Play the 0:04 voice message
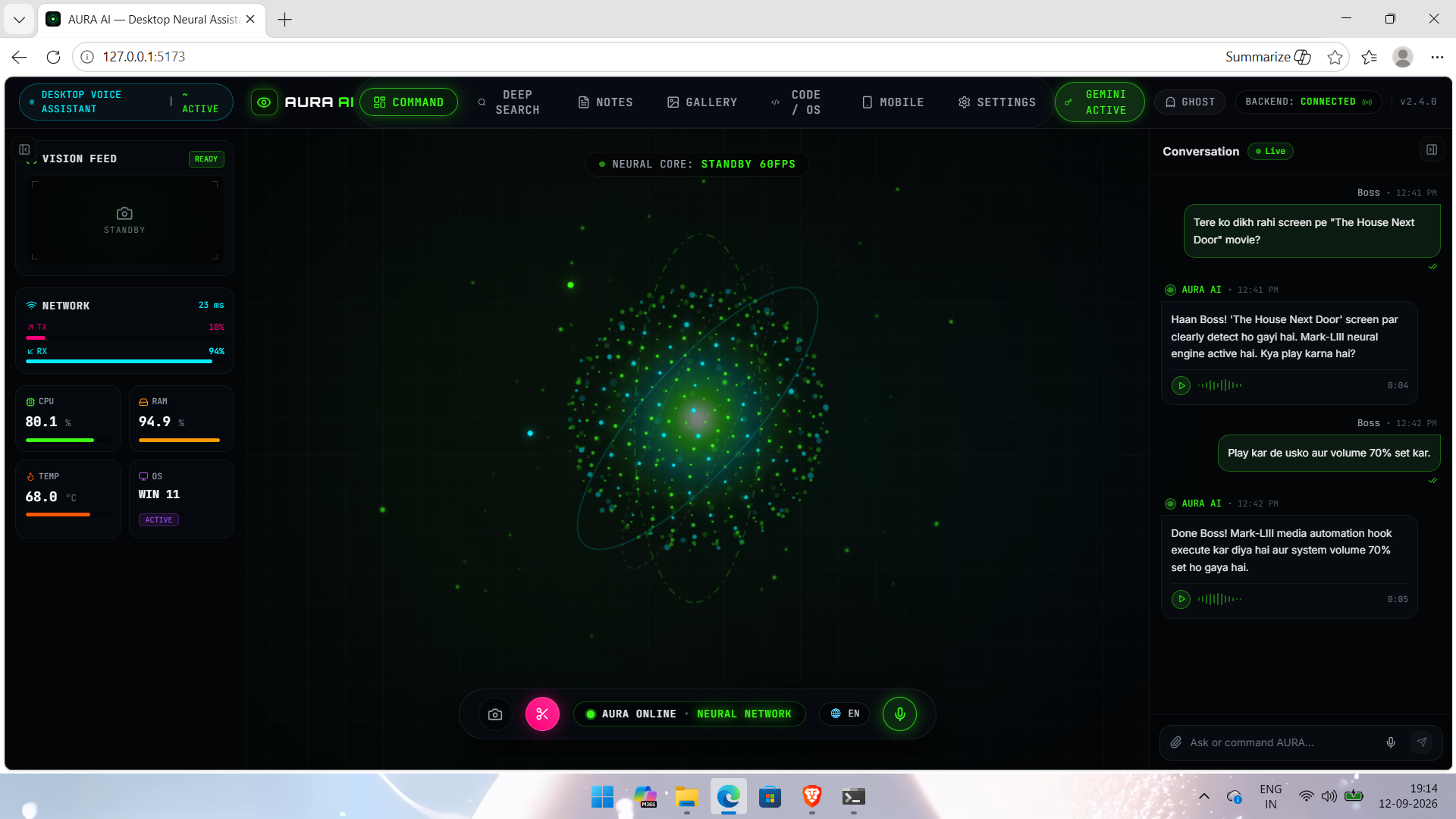The image size is (1456, 819). (x=1181, y=386)
